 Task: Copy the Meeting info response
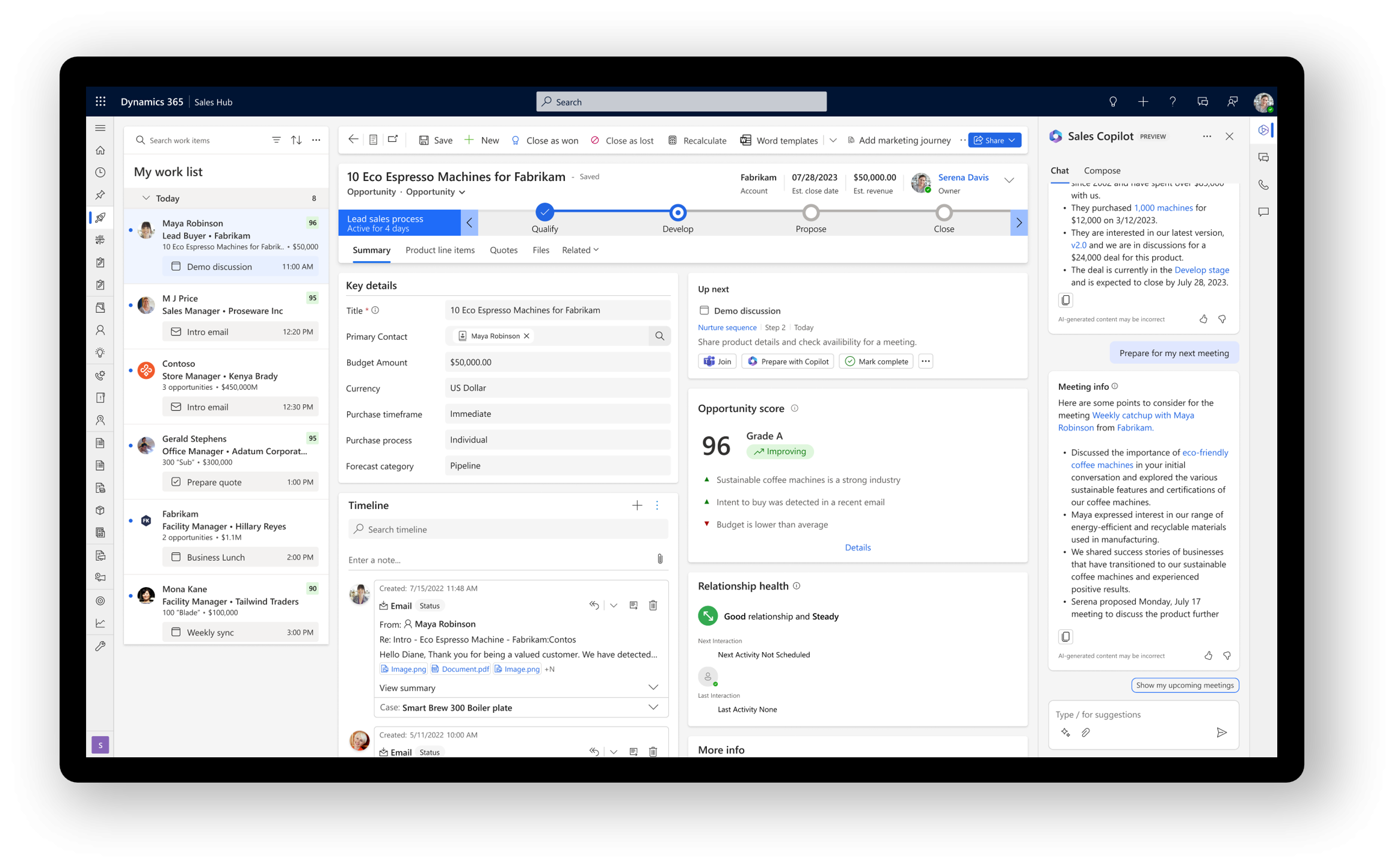1065,636
